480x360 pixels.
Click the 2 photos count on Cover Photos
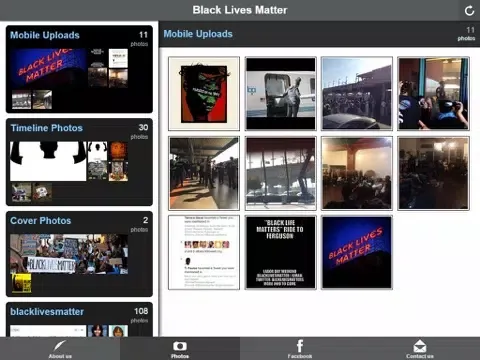pyautogui.click(x=140, y=224)
